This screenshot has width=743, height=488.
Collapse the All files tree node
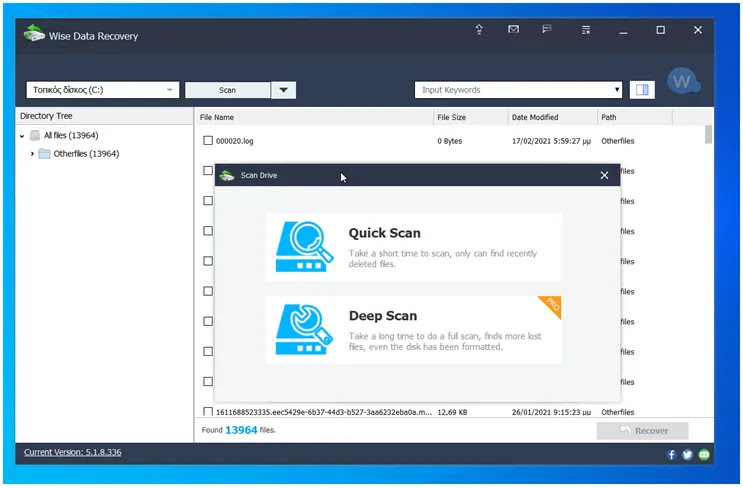[x=22, y=136]
